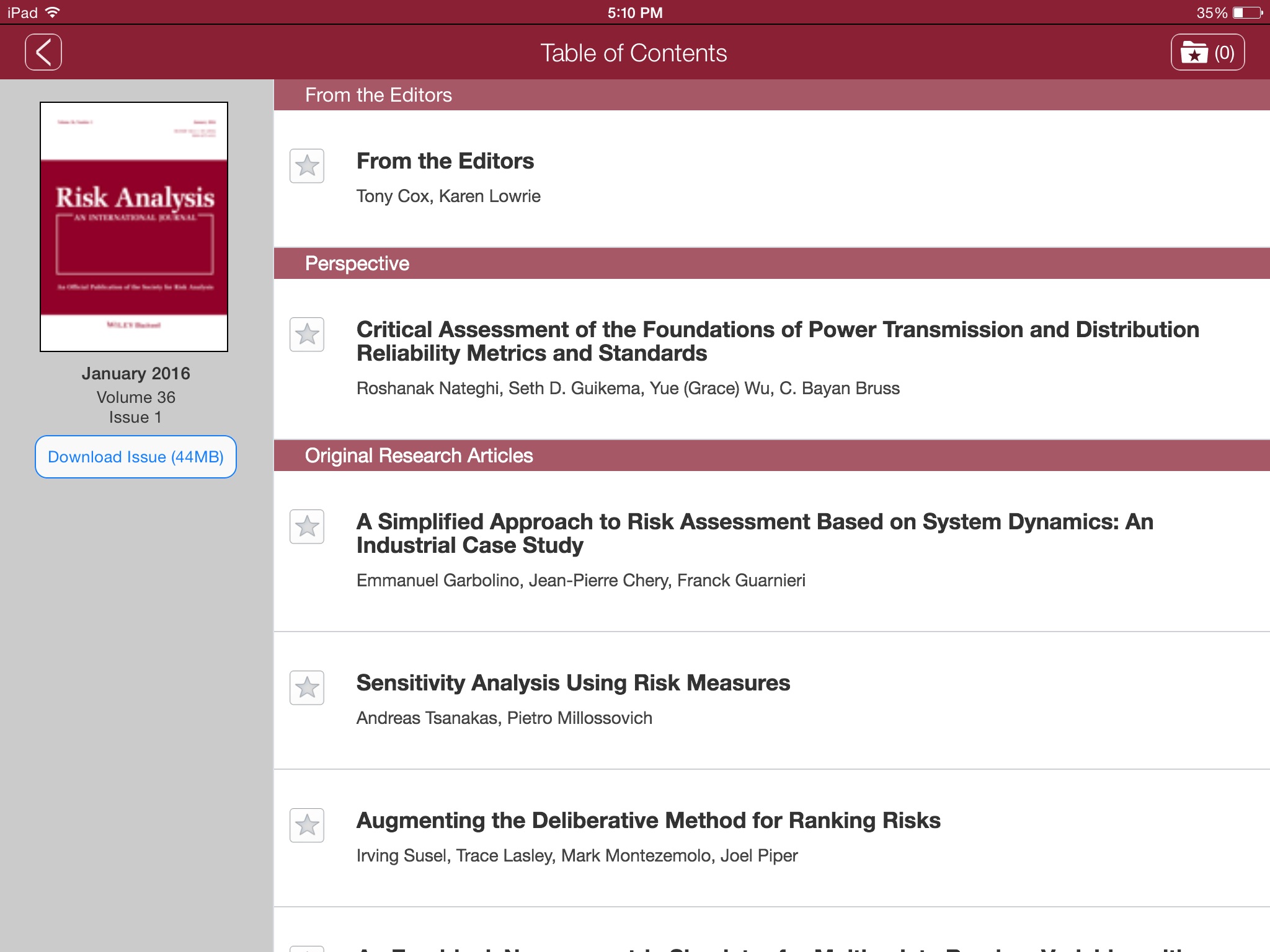1270x952 pixels.
Task: Select the top From the Editors section bar
Action: 378,95
